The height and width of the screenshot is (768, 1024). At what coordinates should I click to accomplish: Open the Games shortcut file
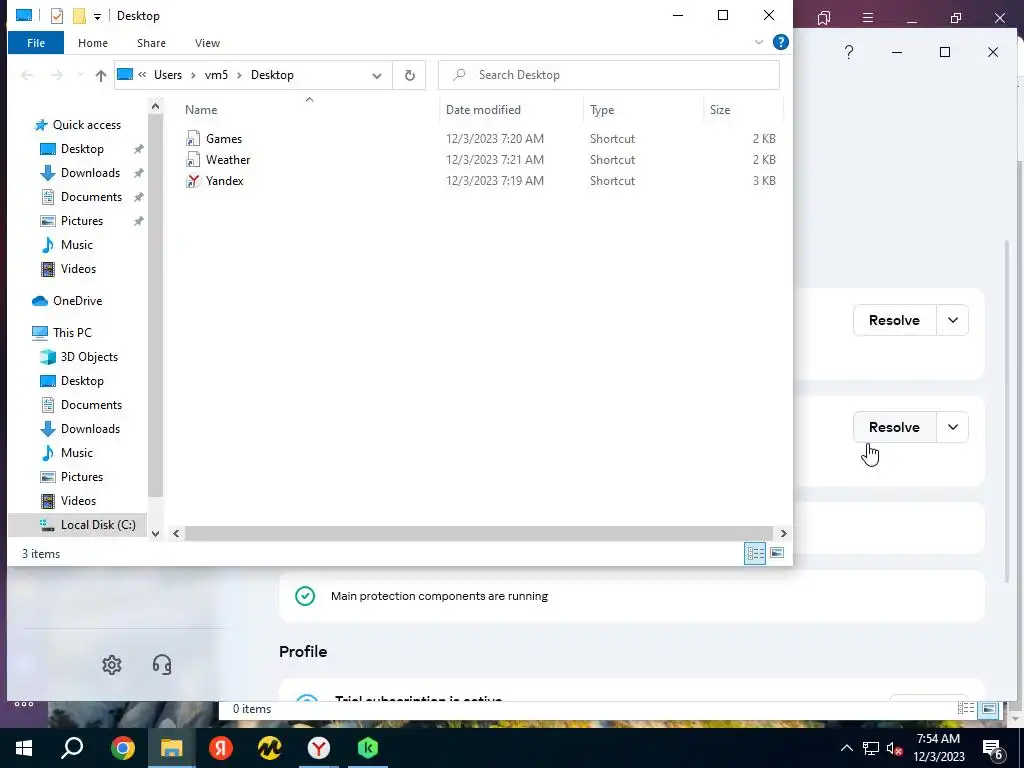[223, 138]
